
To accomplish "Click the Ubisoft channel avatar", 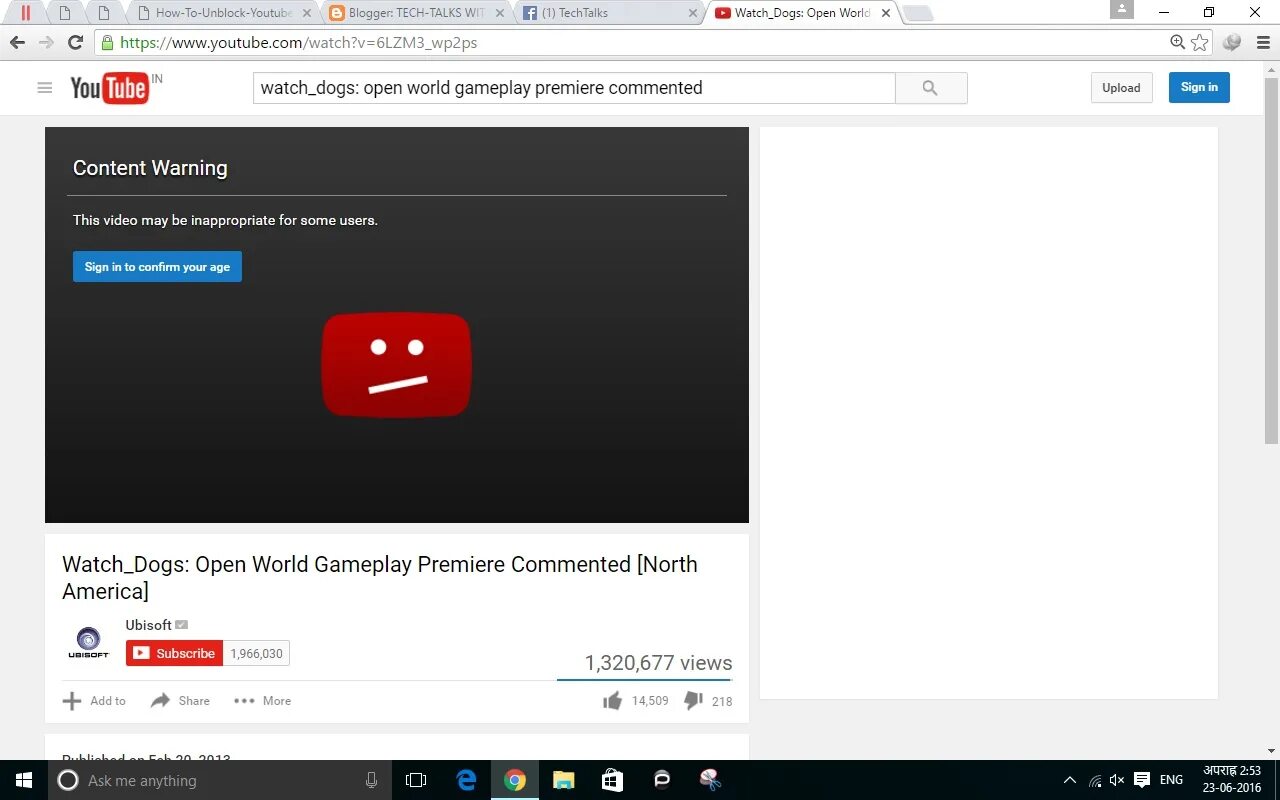I will click(x=88, y=642).
